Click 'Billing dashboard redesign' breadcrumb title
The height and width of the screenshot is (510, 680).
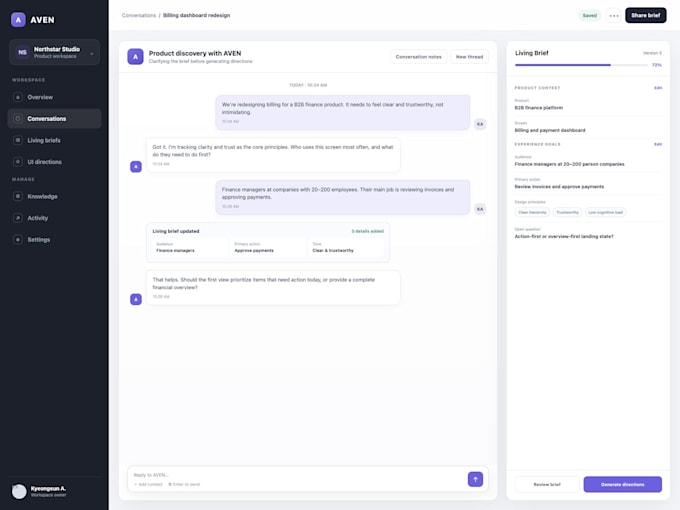click(196, 15)
